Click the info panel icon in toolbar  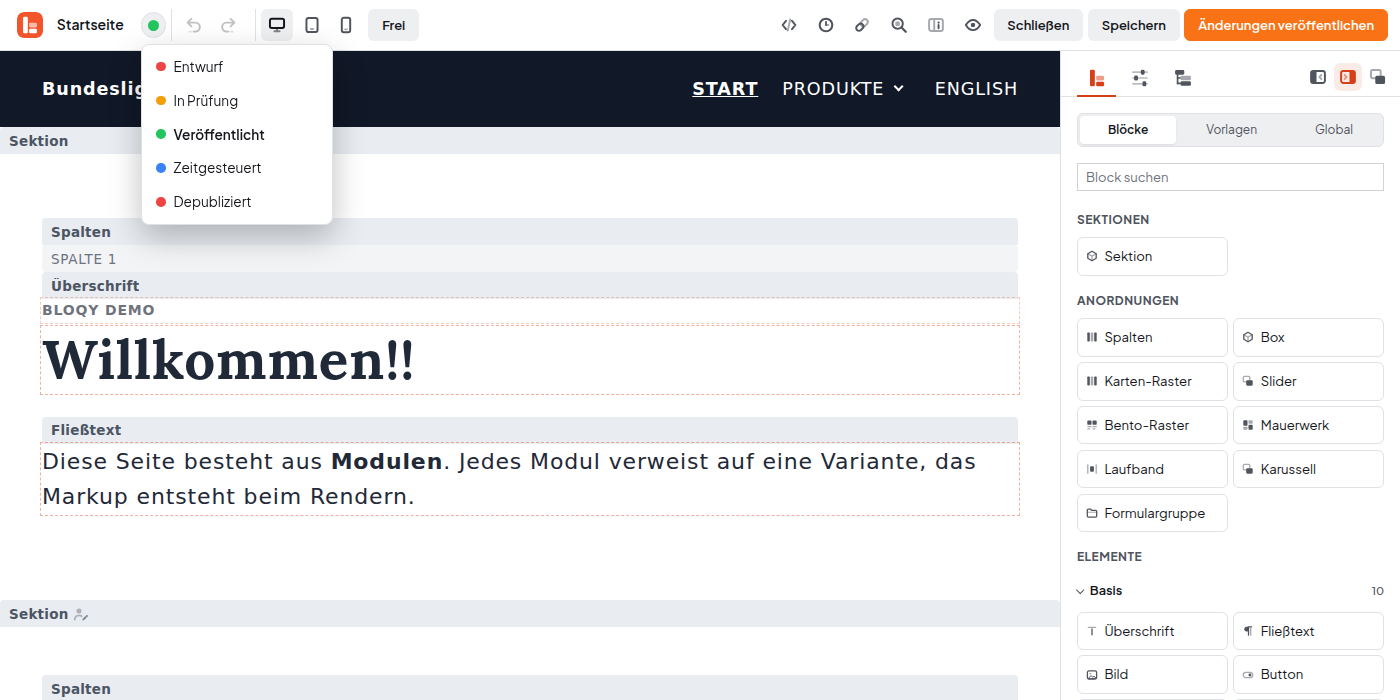(936, 25)
